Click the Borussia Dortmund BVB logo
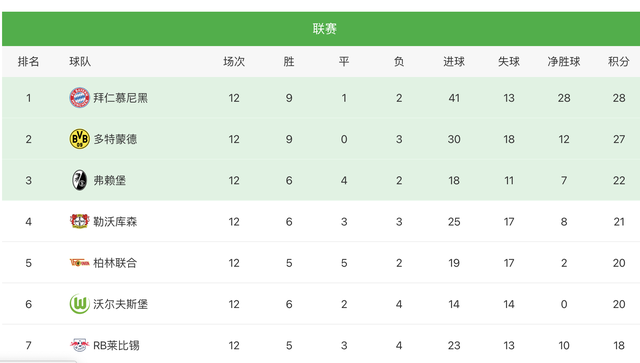 tap(80, 139)
